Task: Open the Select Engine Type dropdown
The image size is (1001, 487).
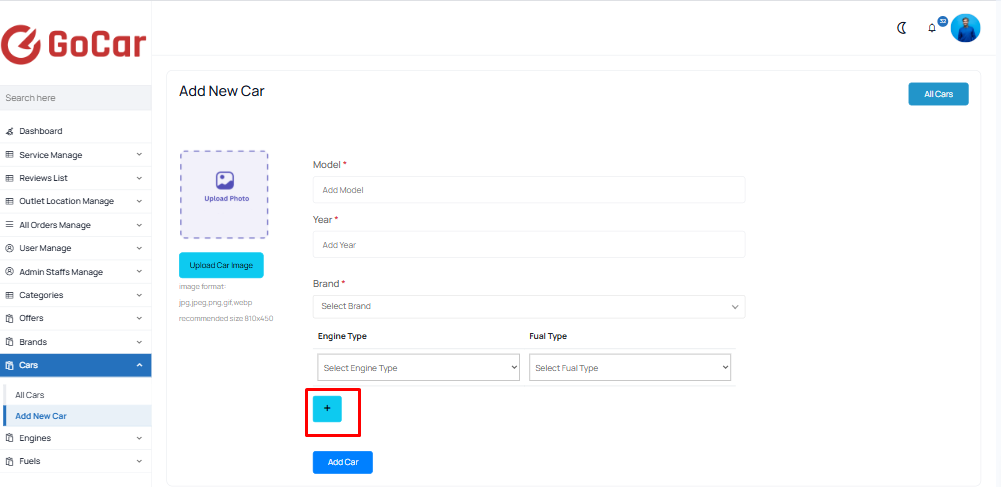Action: [x=418, y=368]
